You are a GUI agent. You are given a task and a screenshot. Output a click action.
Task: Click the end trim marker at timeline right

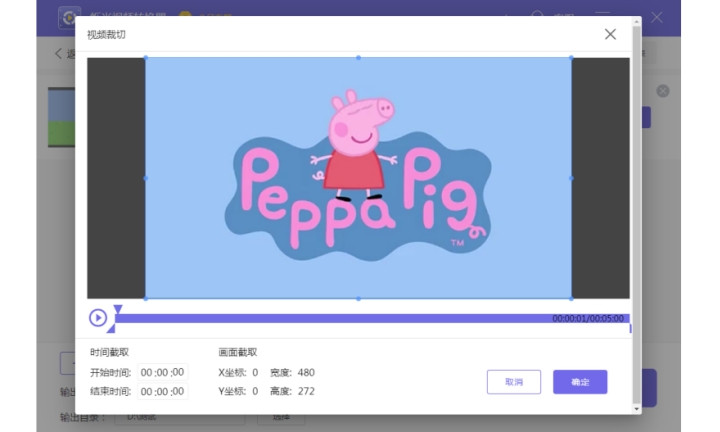630,328
